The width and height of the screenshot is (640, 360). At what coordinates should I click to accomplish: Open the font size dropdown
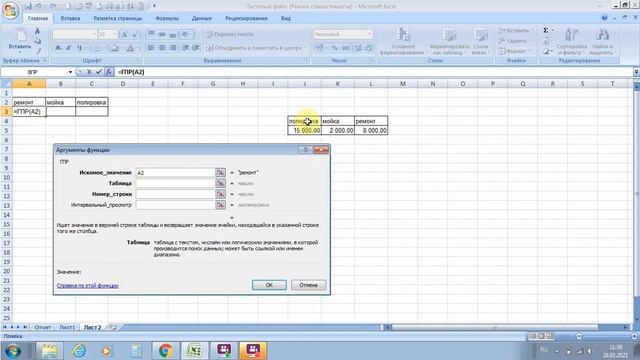pyautogui.click(x=114, y=35)
